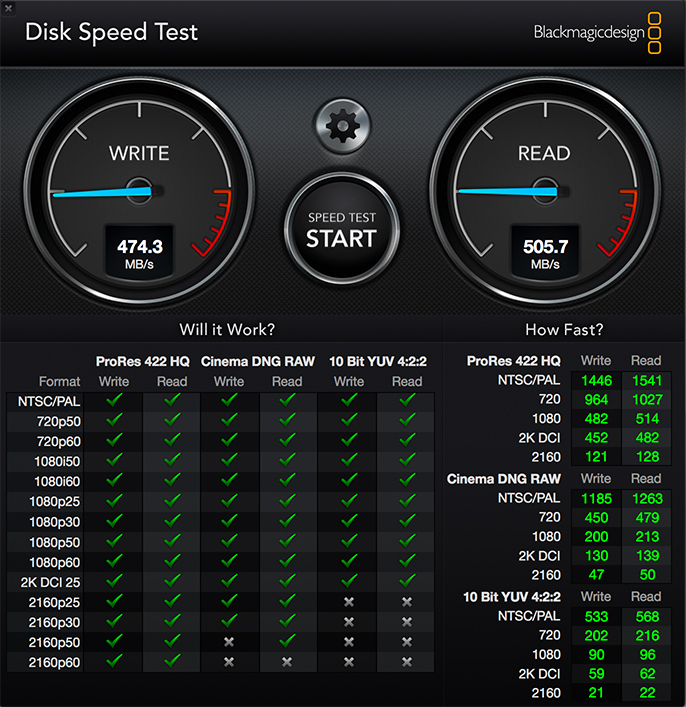The image size is (686, 707).
Task: Select 10 Bit YUV NTSC/PAL read value 568
Action: pos(647,616)
